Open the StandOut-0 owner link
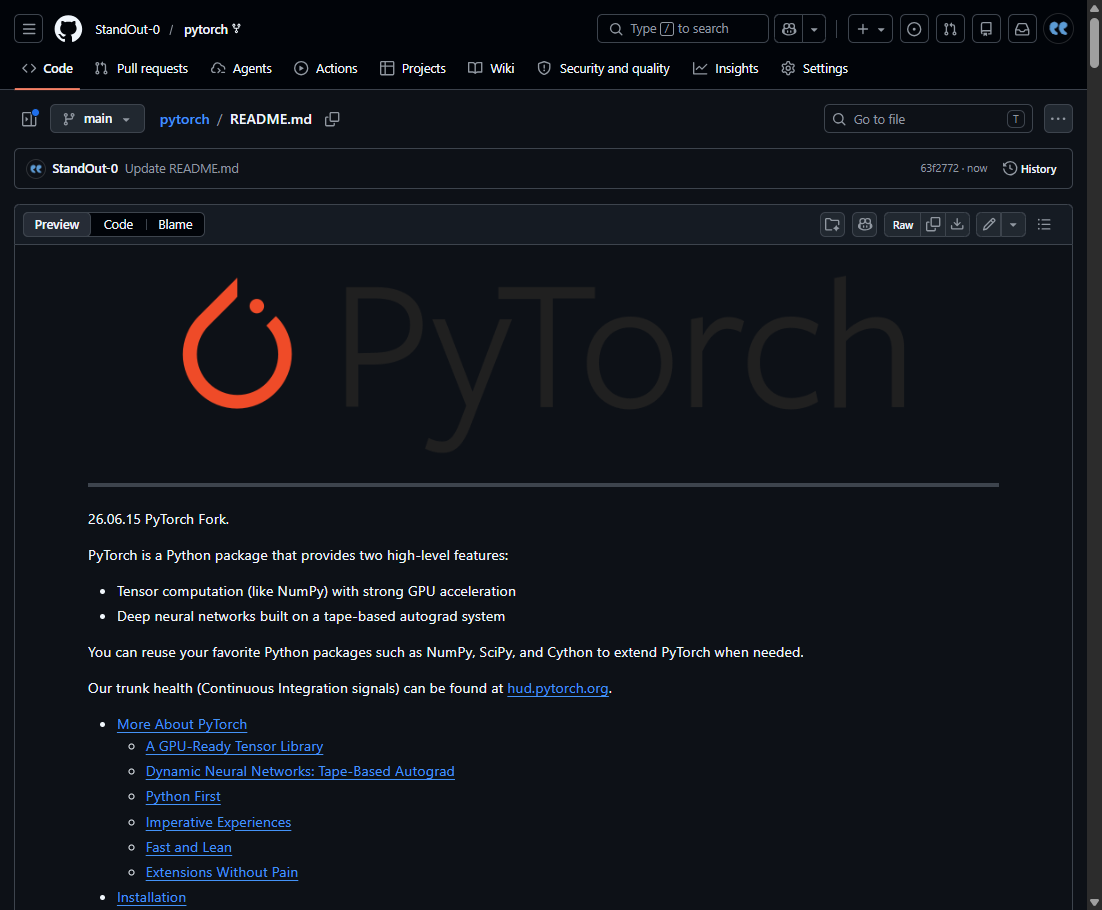 pos(127,30)
